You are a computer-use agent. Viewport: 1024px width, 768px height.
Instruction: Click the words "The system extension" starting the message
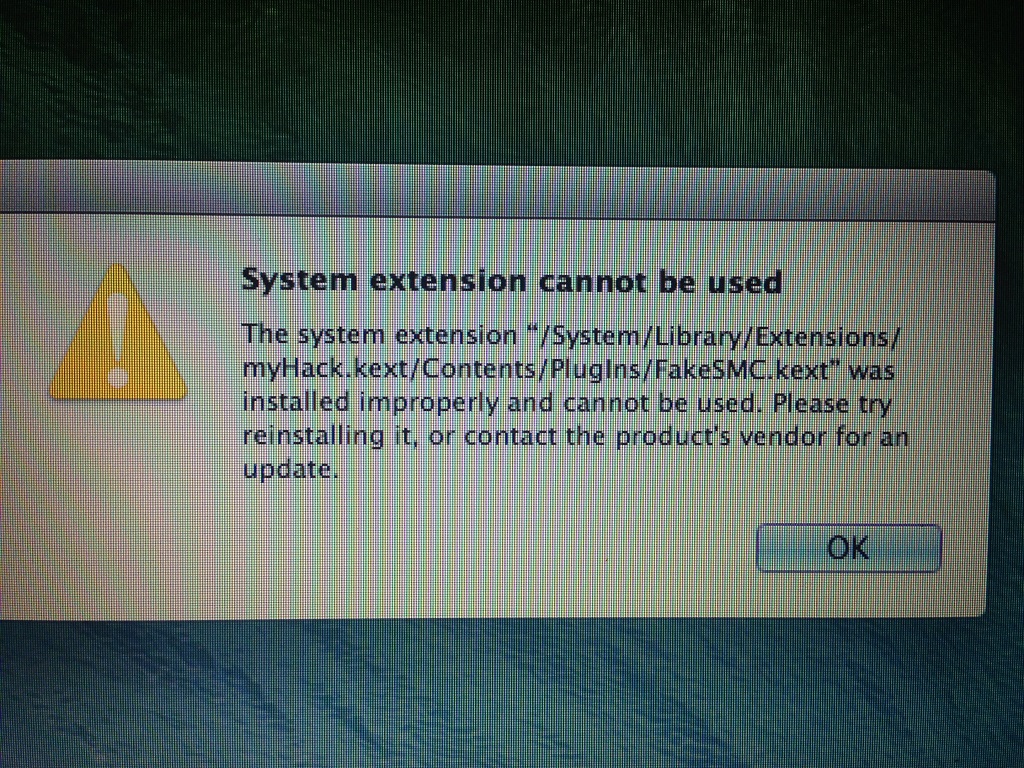379,336
